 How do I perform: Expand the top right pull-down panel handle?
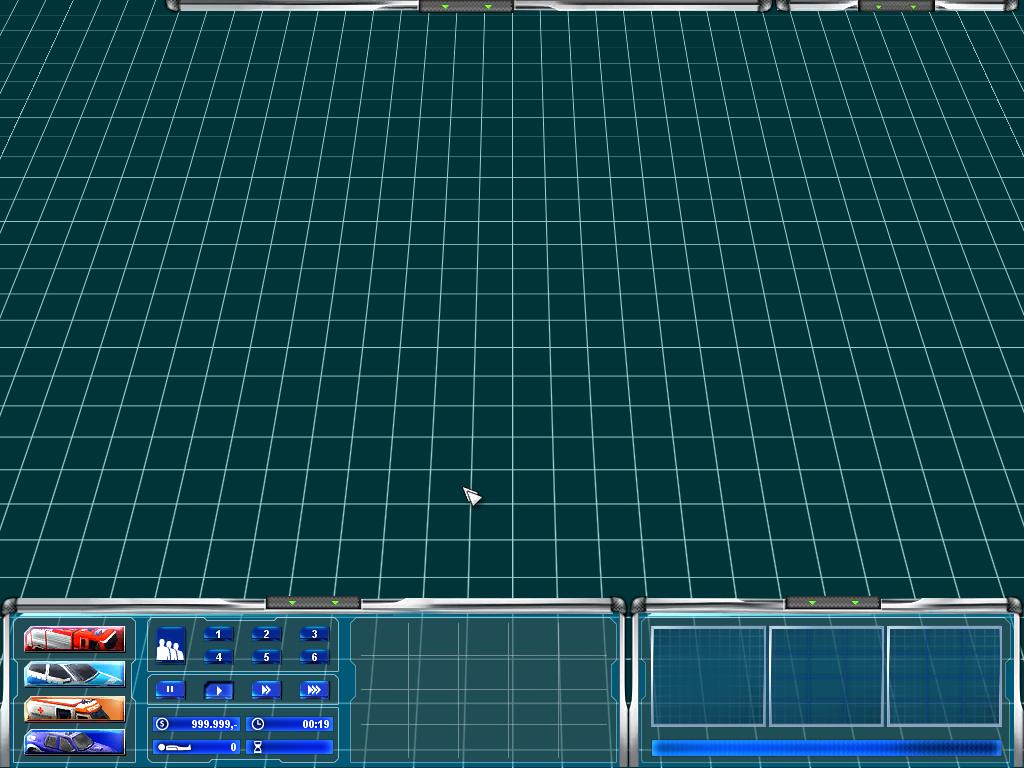click(896, 6)
